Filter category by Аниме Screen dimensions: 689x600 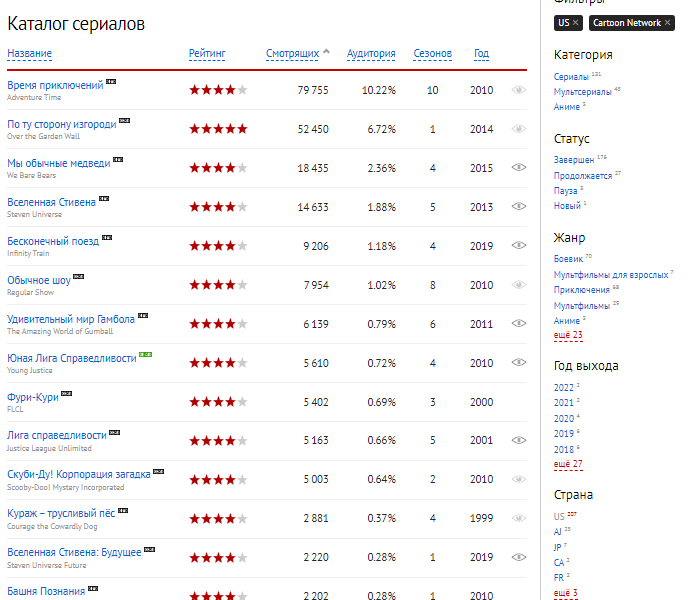pos(567,107)
